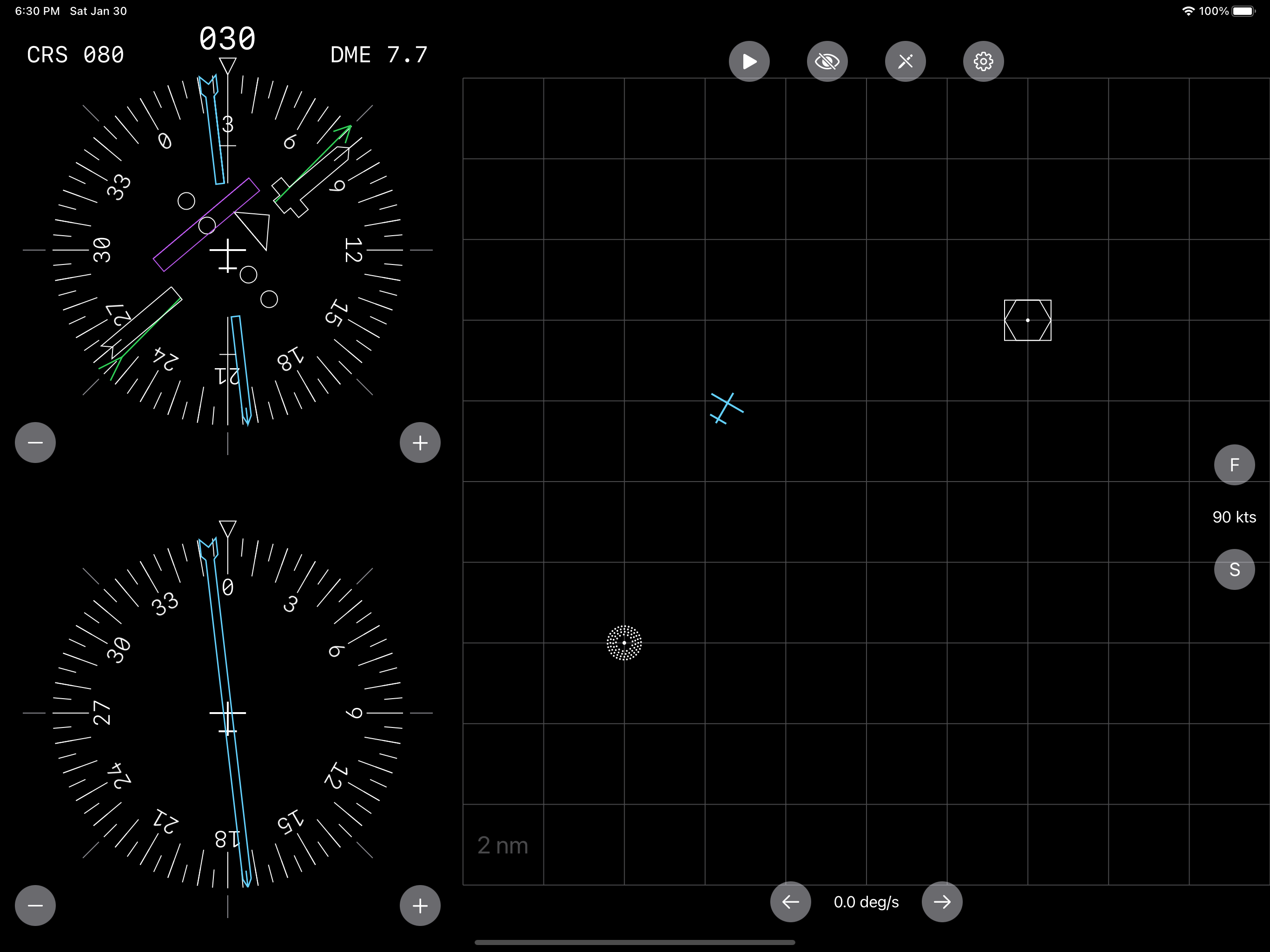Tap the 90 kts speed label
This screenshot has height=952, width=1270.
coord(1234,517)
